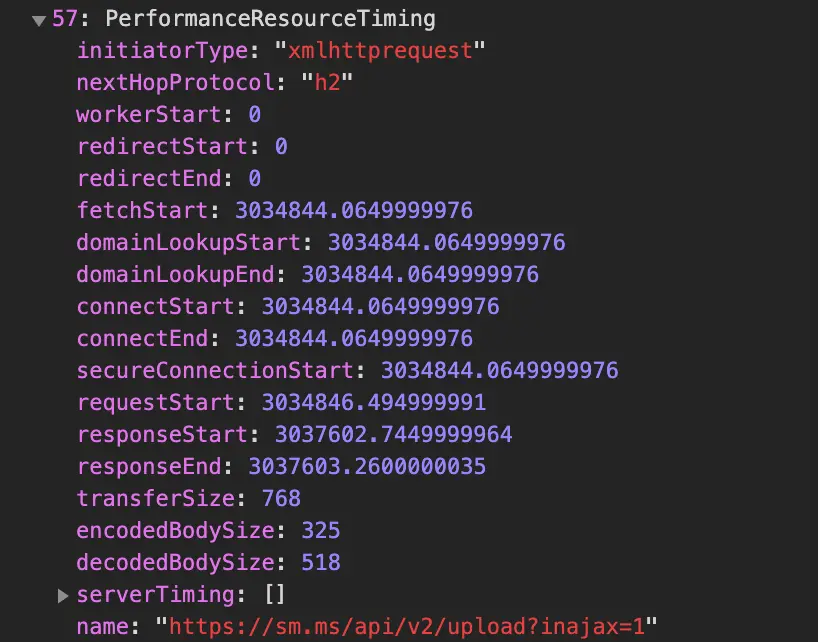This screenshot has width=818, height=642.
Task: Click the connectStart property name
Action: coord(155,306)
